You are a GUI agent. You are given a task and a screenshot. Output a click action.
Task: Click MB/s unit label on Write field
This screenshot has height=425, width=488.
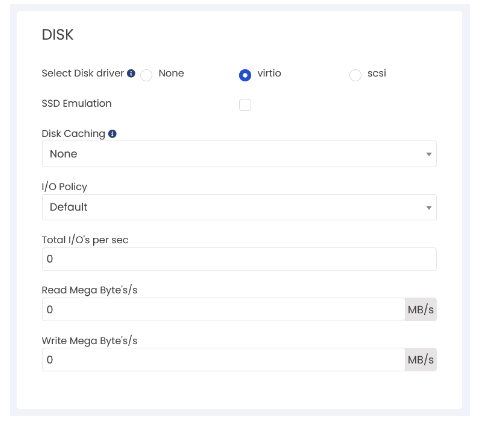(x=421, y=360)
